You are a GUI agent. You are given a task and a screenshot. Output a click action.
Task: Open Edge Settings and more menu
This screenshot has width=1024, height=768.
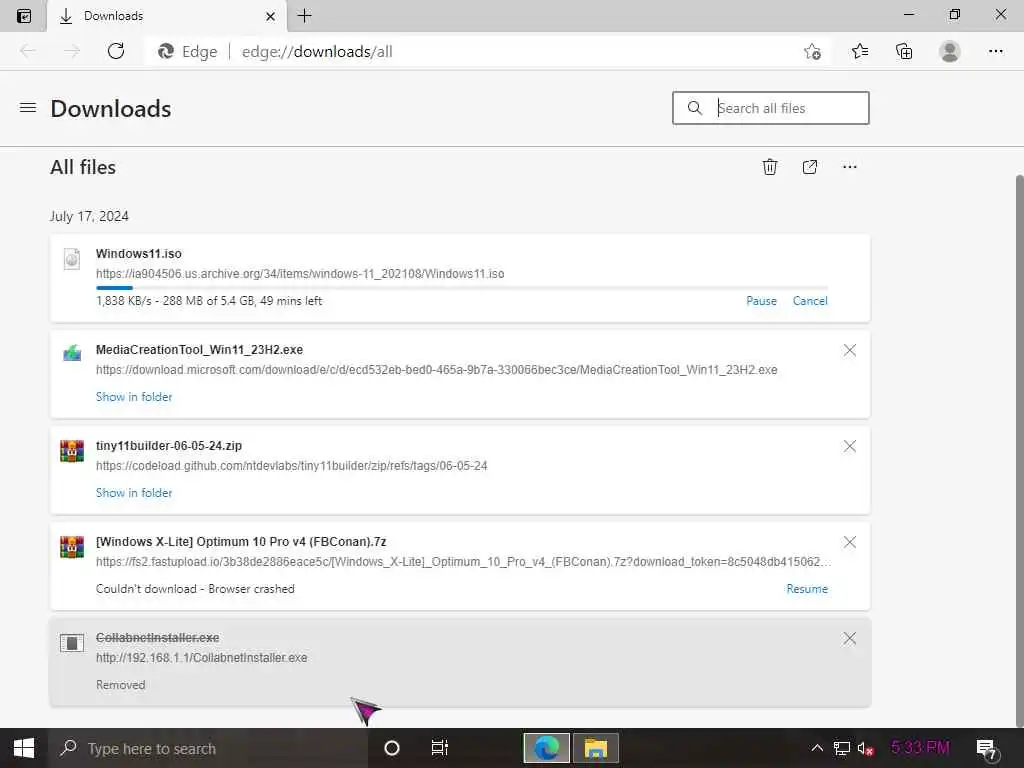tap(995, 51)
